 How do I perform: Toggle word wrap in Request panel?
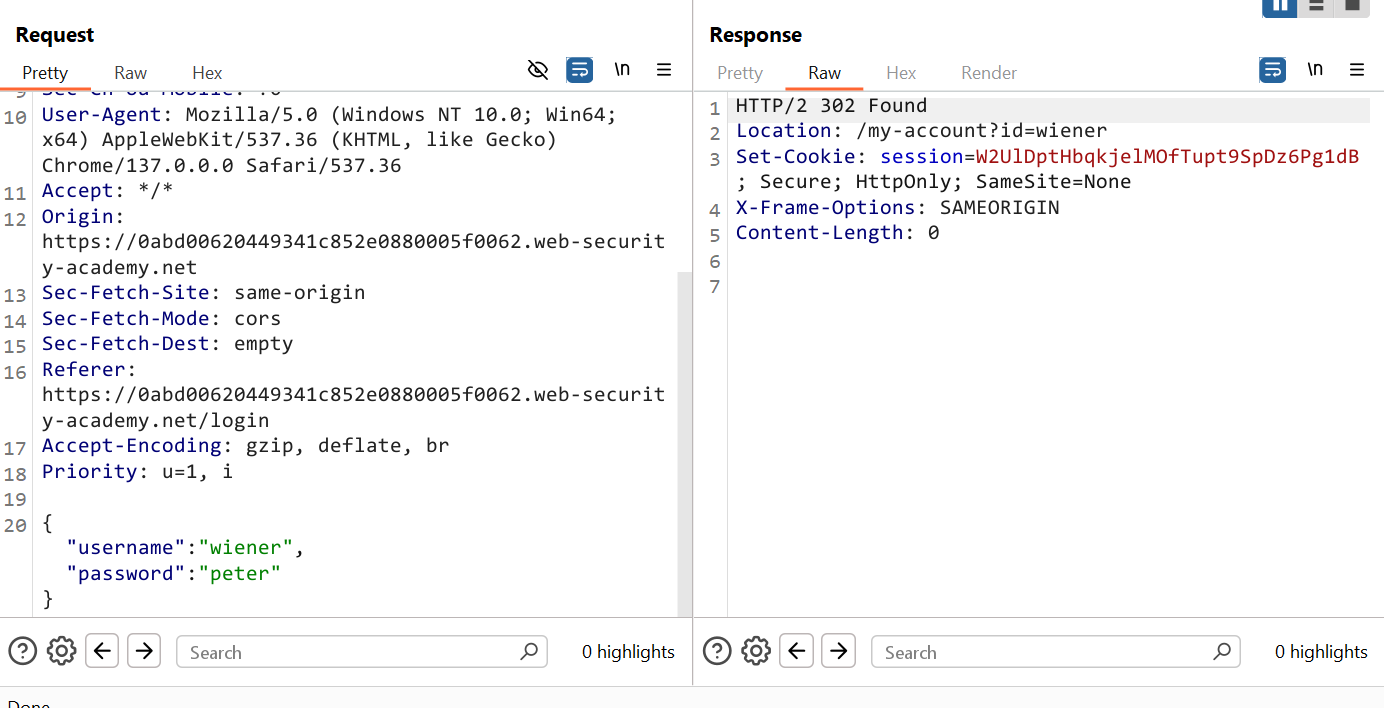[579, 70]
